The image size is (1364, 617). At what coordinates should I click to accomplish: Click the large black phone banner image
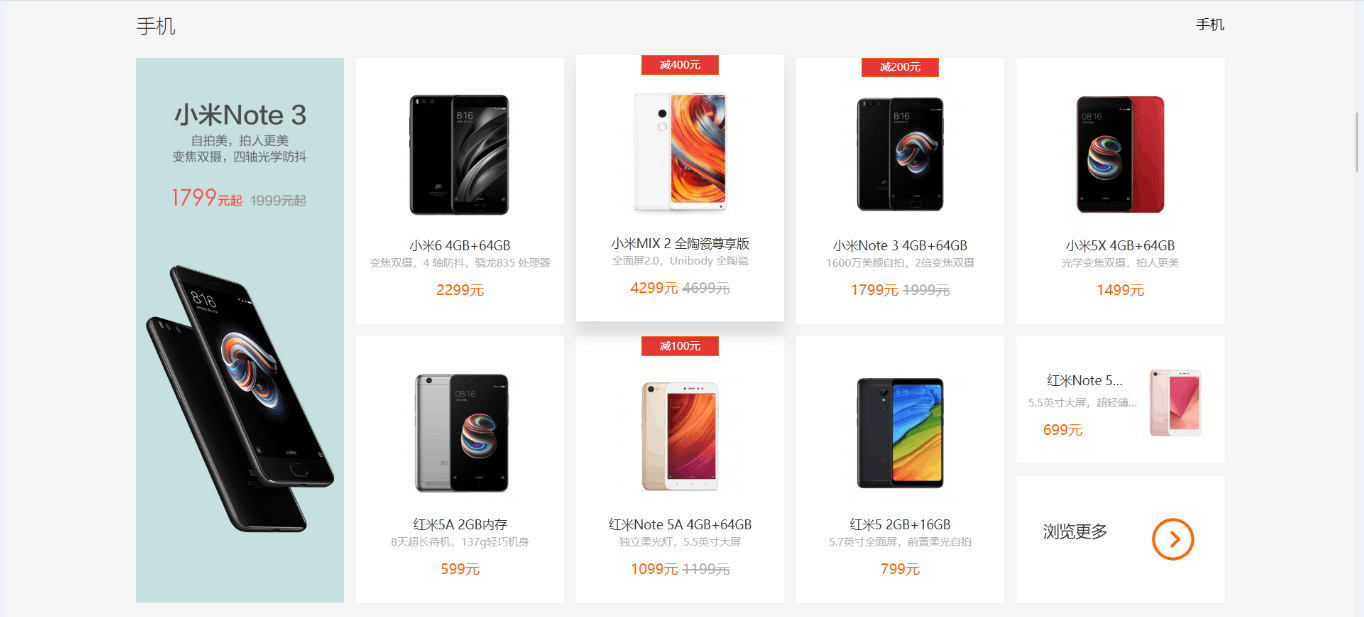click(240, 398)
